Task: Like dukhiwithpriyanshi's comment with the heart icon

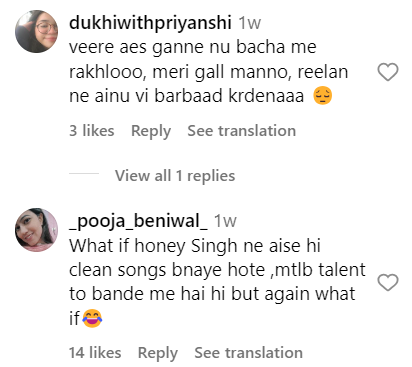Action: click(388, 72)
